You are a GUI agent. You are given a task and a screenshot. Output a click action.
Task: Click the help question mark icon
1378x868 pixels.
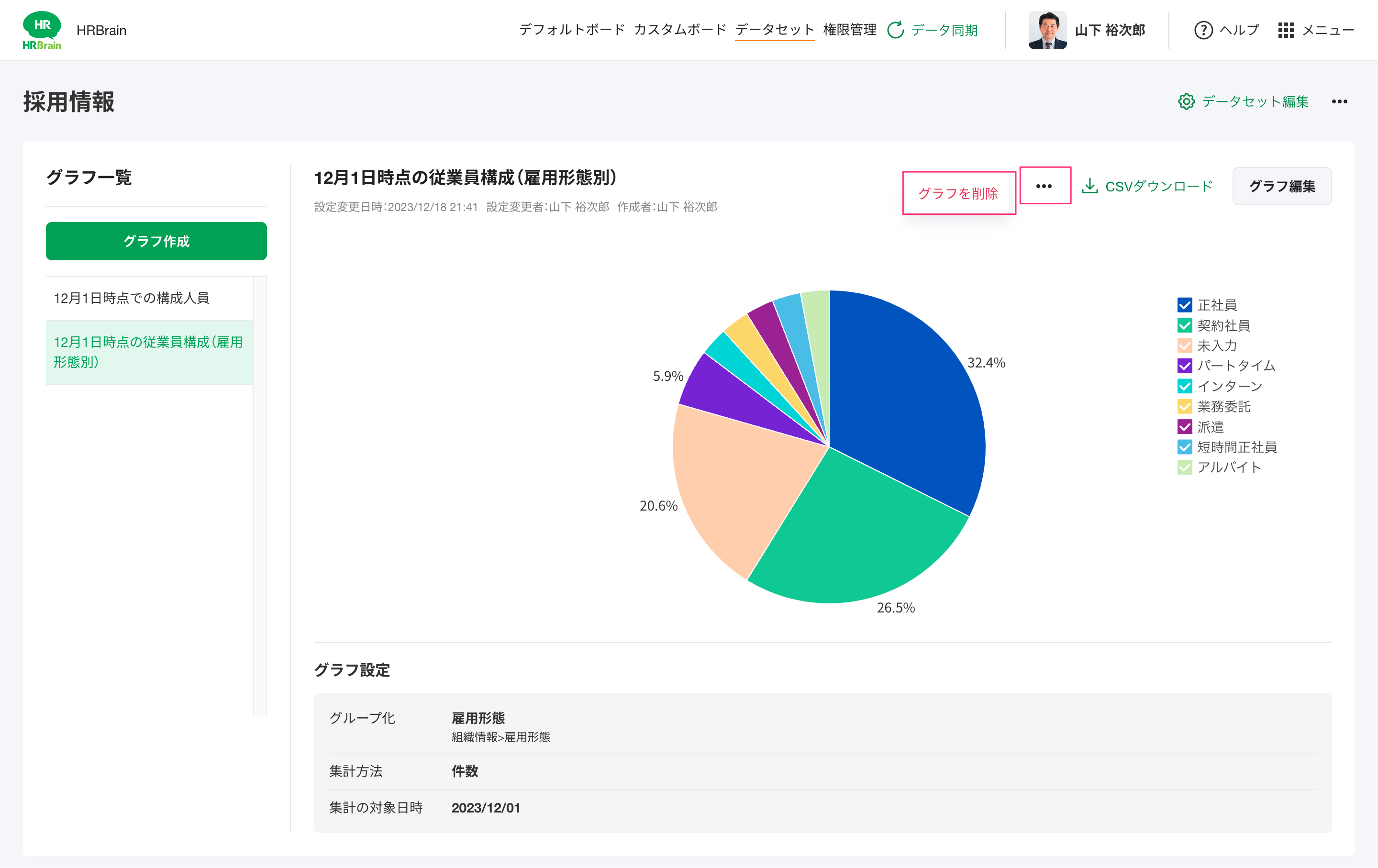click(x=1203, y=30)
